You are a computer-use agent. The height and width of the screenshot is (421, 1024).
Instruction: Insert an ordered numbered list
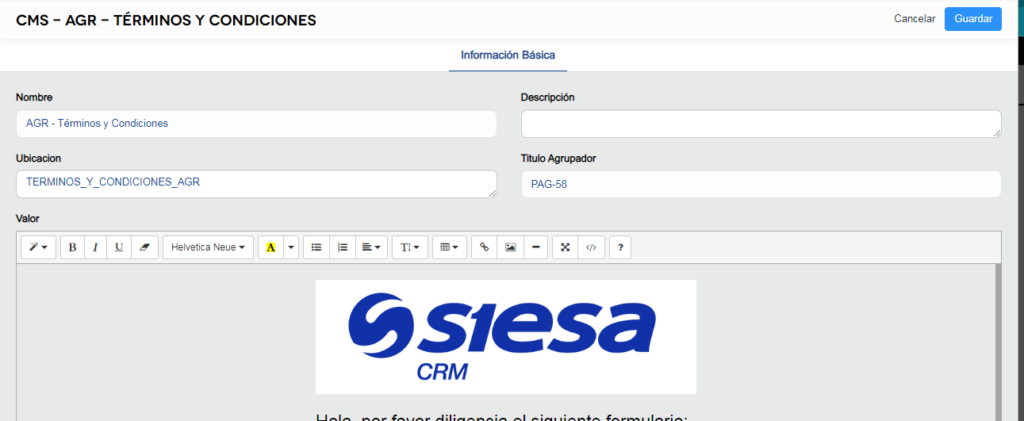pyautogui.click(x=343, y=247)
